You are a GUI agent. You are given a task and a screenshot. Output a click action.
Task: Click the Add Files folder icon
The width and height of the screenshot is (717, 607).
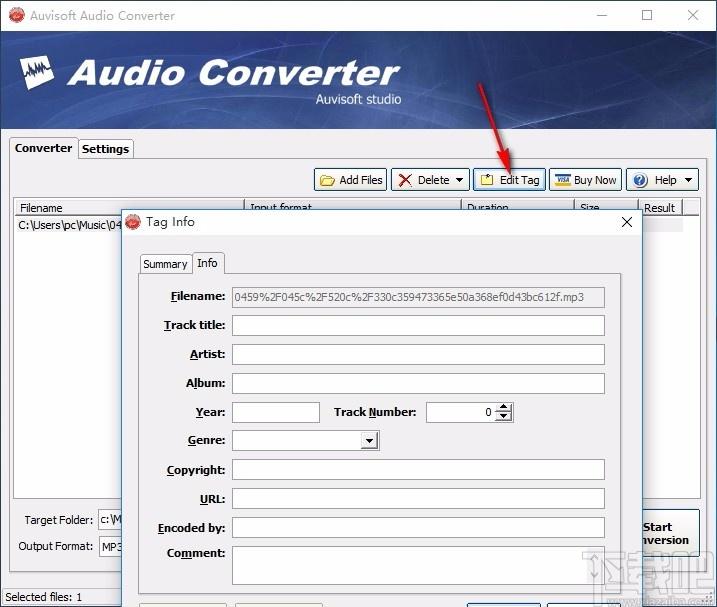327,180
